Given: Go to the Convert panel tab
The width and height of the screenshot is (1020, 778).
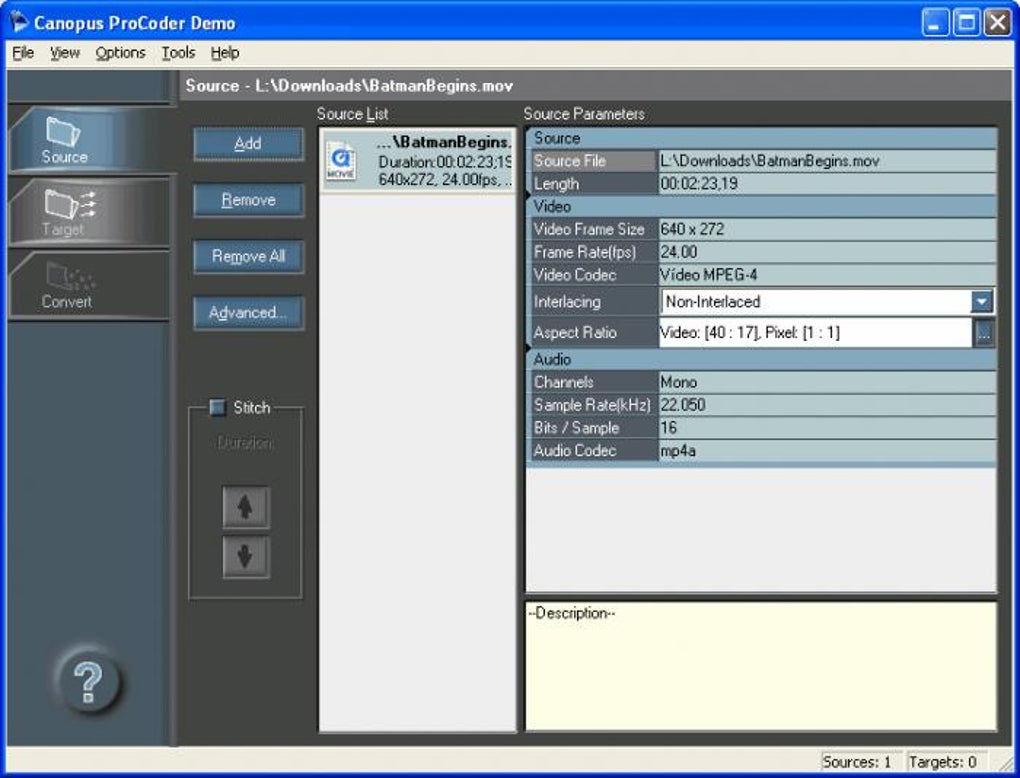Looking at the screenshot, I should (88, 286).
